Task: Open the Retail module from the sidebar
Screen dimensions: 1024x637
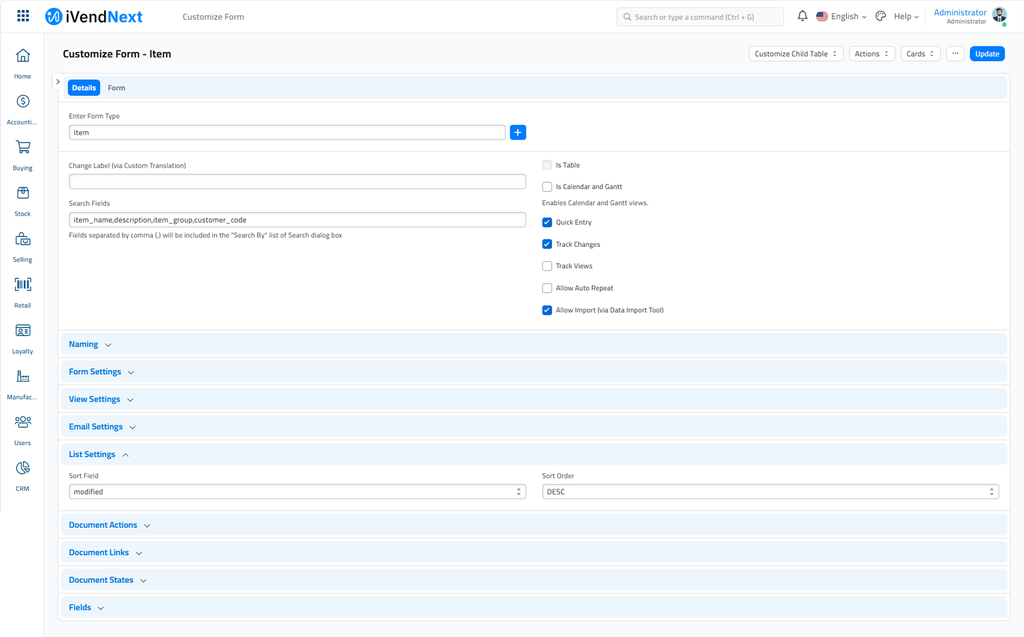Action: tap(22, 288)
